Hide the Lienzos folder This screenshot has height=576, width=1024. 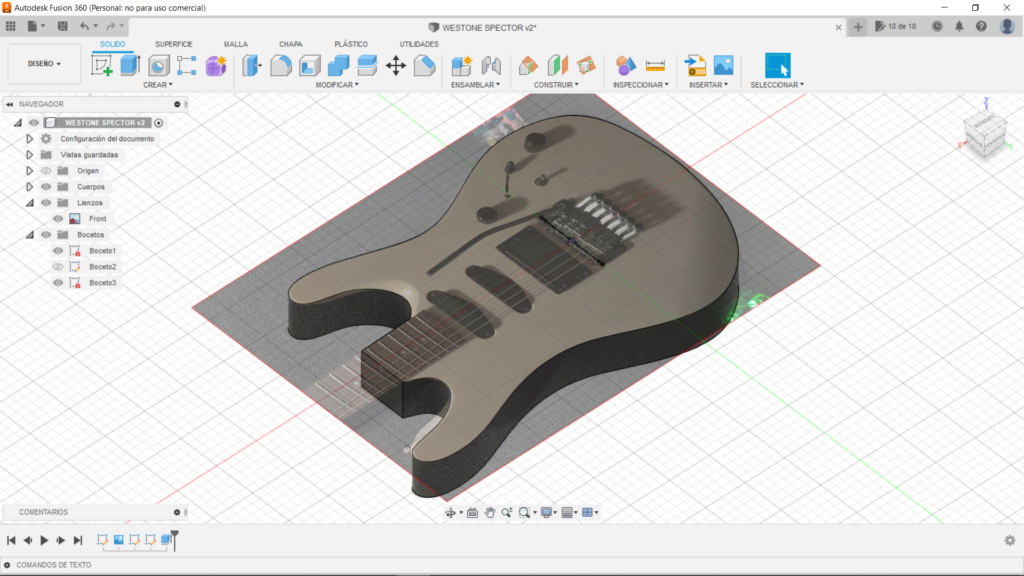point(46,203)
